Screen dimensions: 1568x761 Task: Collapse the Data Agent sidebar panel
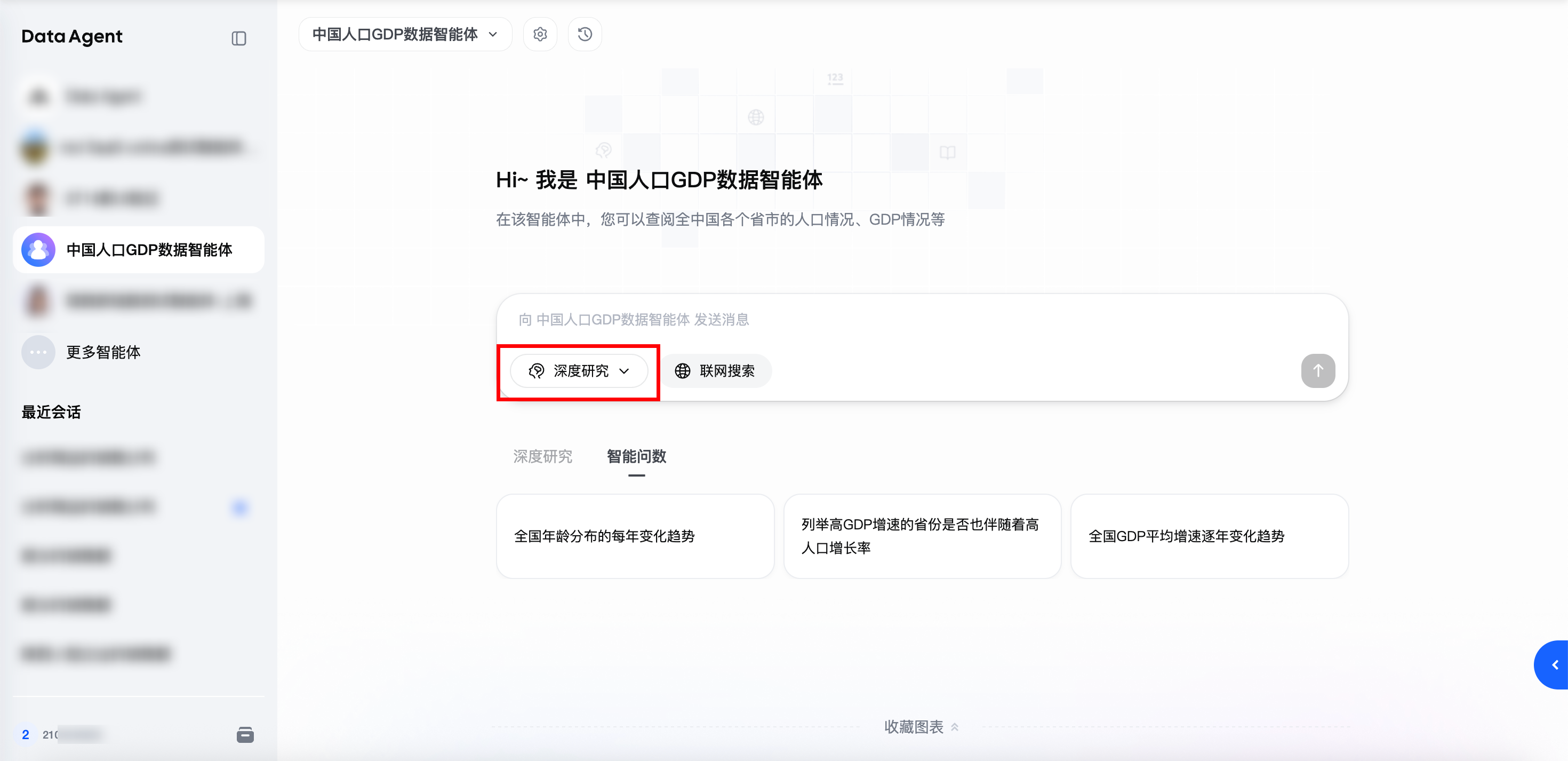pyautogui.click(x=238, y=38)
